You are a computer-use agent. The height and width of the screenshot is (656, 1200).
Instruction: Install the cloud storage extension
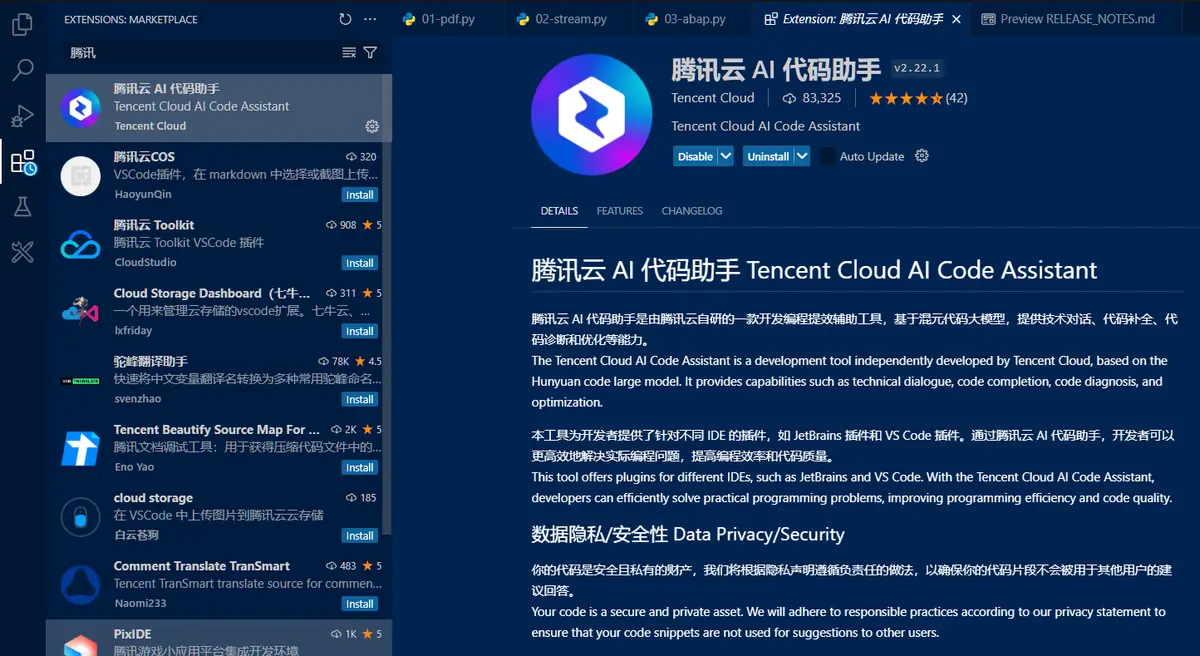click(360, 535)
